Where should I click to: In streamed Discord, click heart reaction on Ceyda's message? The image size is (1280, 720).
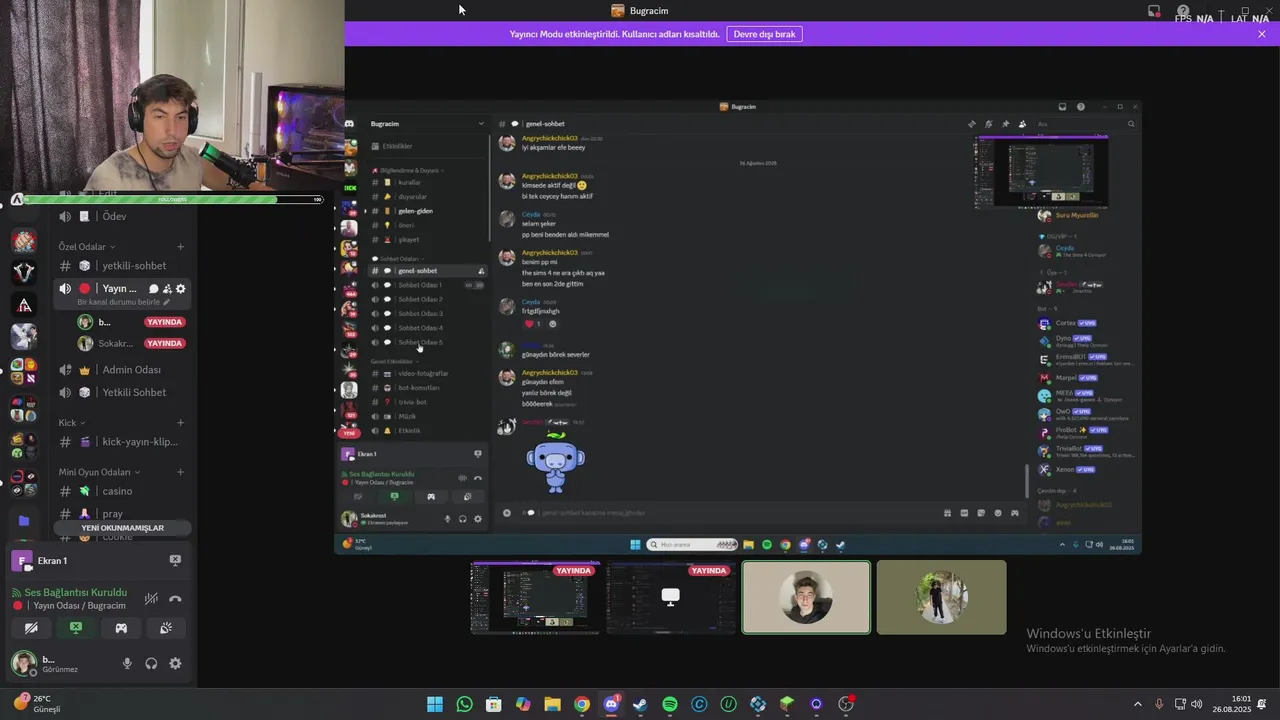[x=532, y=324]
